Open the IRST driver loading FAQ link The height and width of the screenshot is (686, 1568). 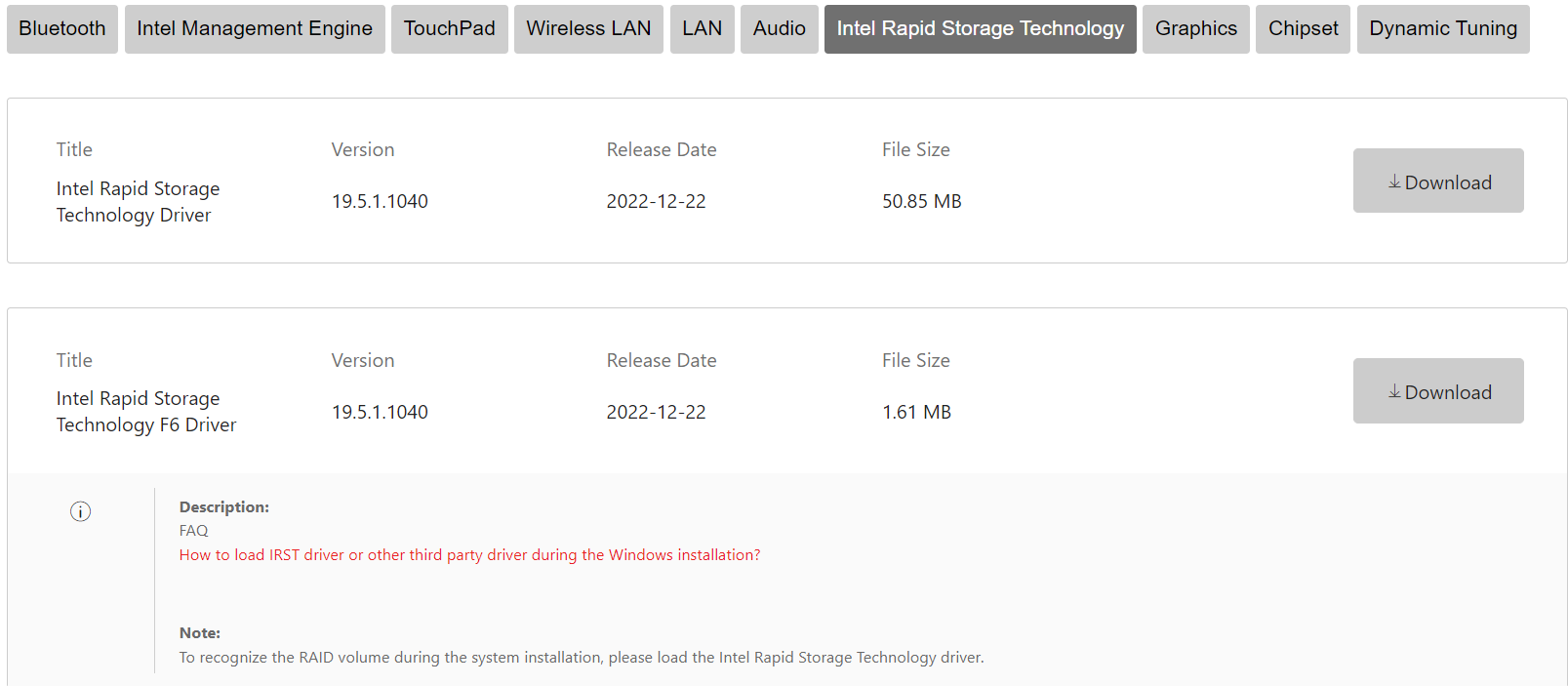click(469, 555)
